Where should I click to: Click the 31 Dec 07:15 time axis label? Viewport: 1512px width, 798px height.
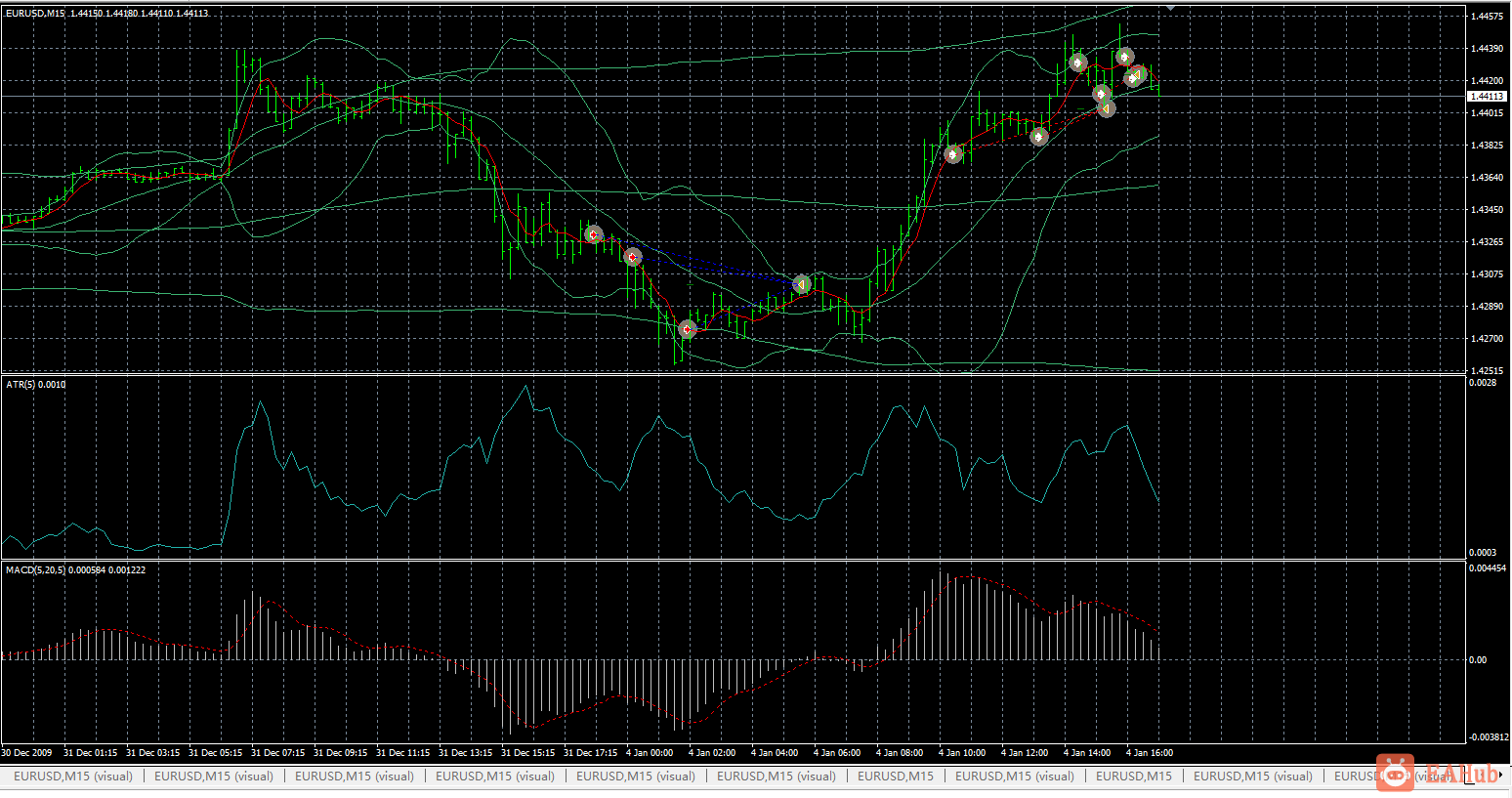277,753
